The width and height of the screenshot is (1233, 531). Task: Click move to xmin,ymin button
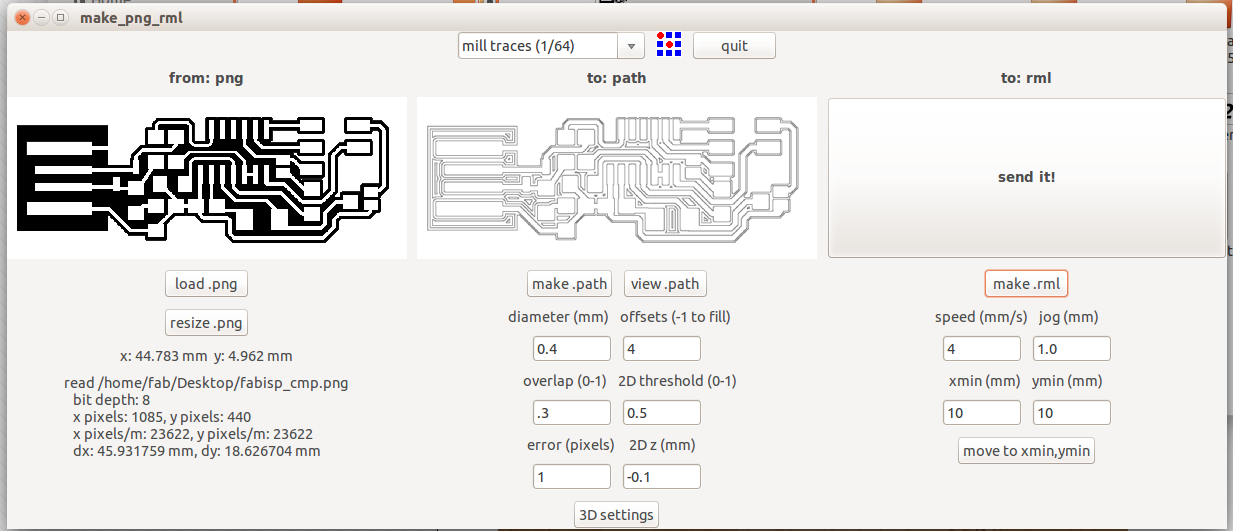[1026, 451]
